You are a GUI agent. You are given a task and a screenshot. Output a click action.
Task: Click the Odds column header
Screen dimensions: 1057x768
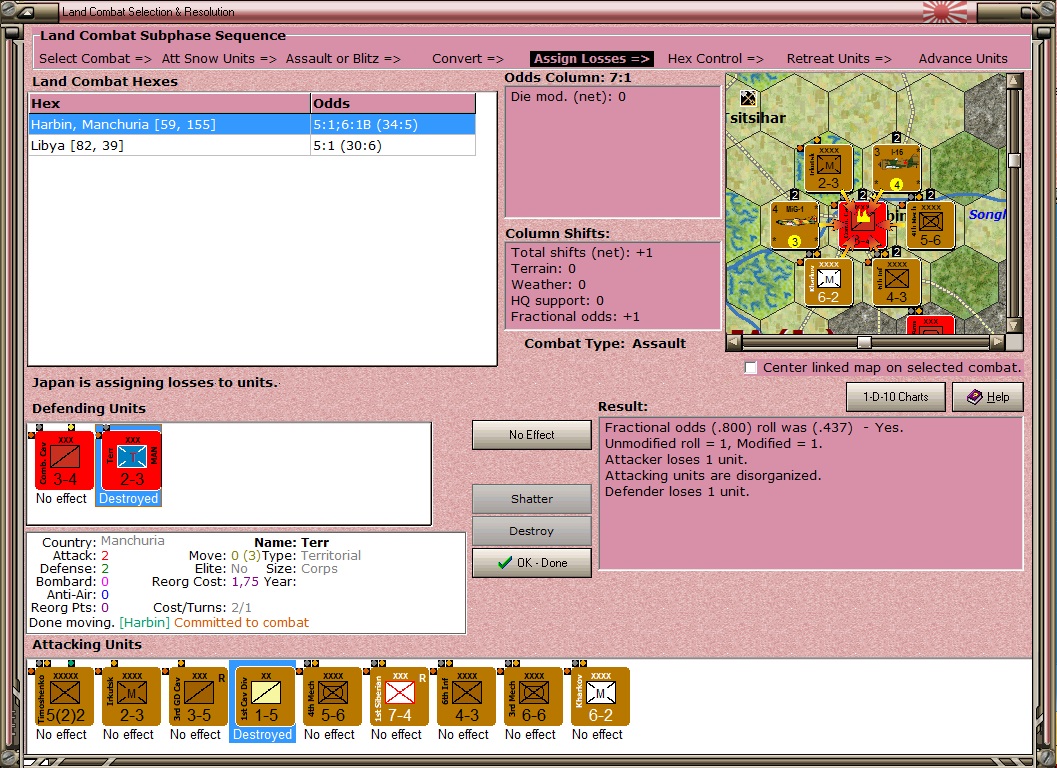tap(393, 103)
